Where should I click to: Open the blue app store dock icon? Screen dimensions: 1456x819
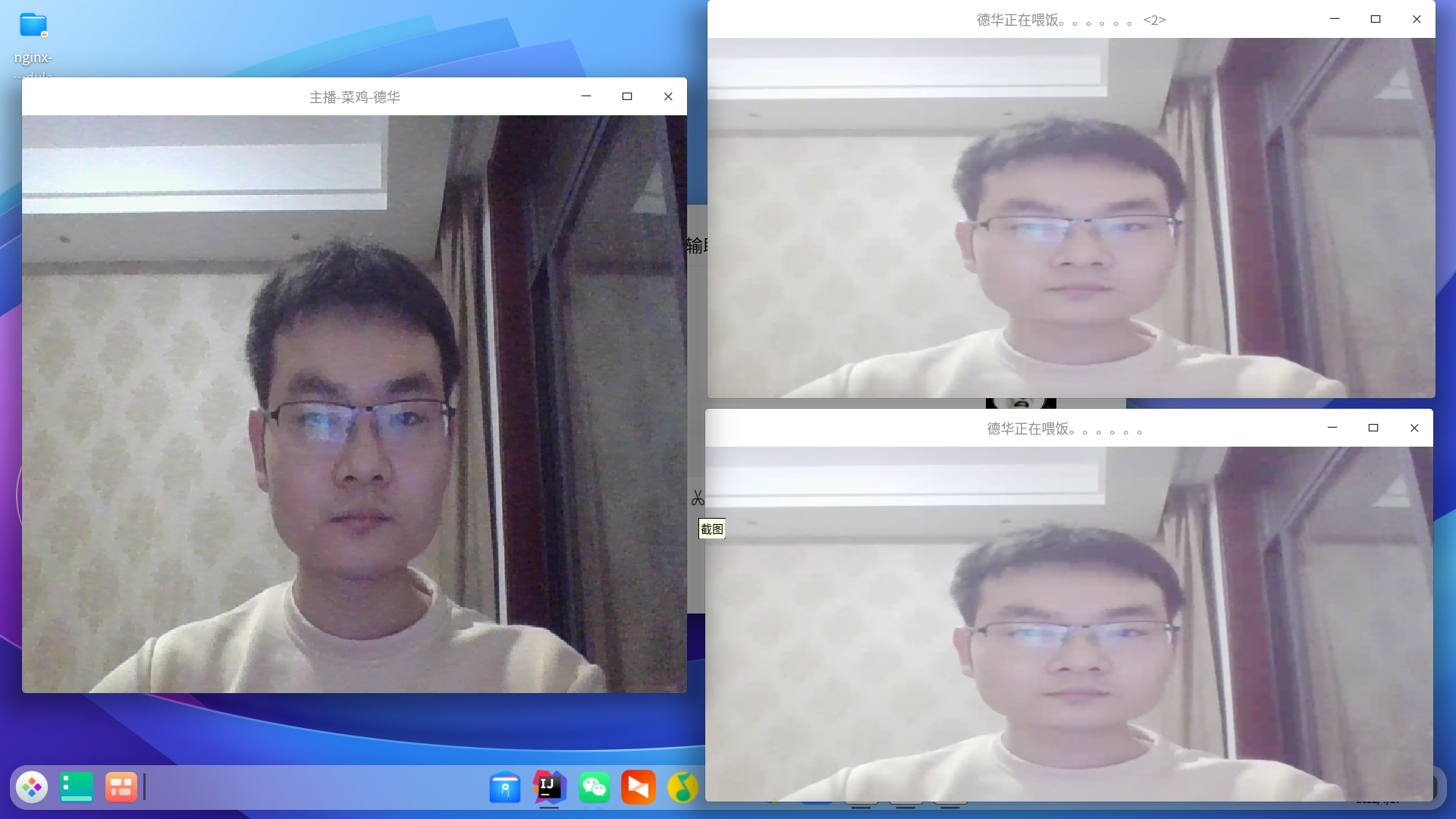pyautogui.click(x=505, y=788)
